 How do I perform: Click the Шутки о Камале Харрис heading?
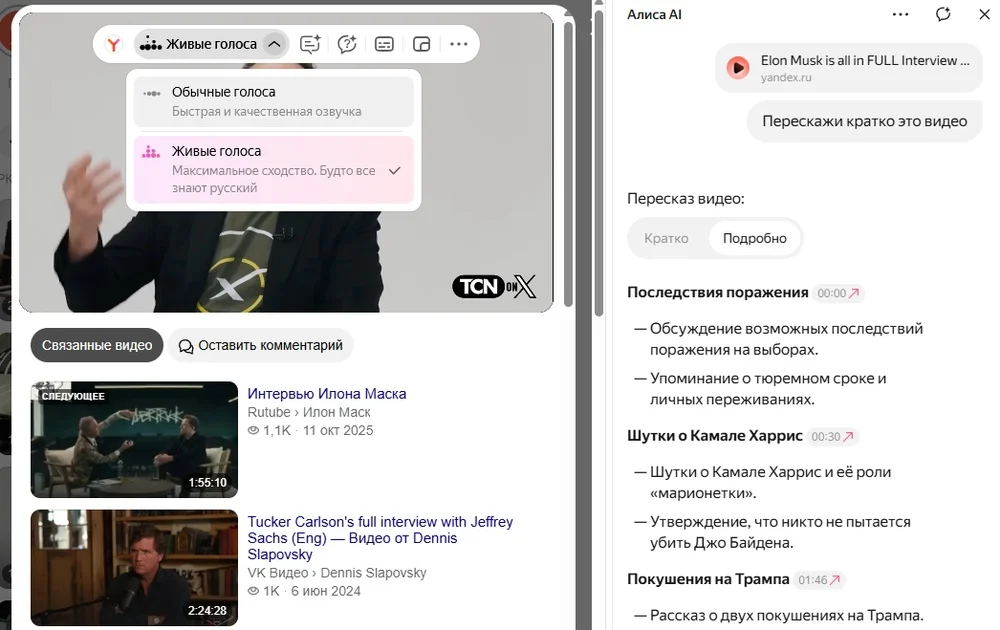pos(714,436)
